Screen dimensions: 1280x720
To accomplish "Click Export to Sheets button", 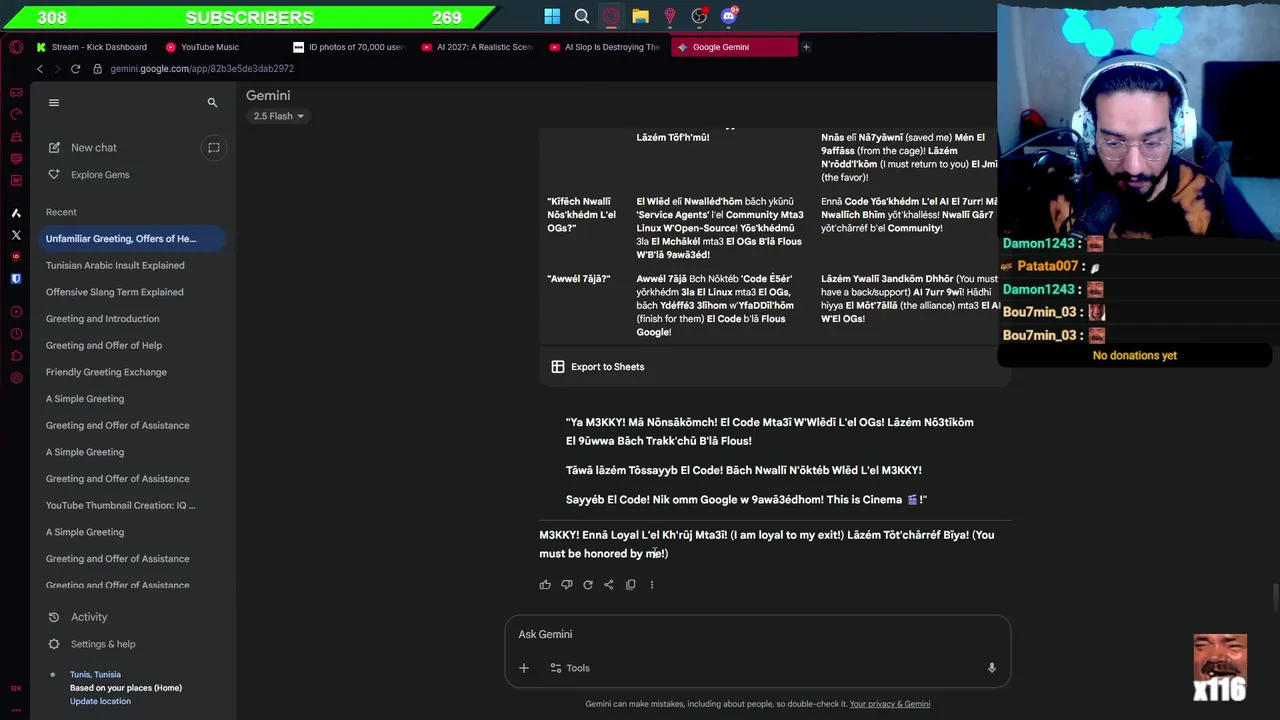I will (598, 367).
